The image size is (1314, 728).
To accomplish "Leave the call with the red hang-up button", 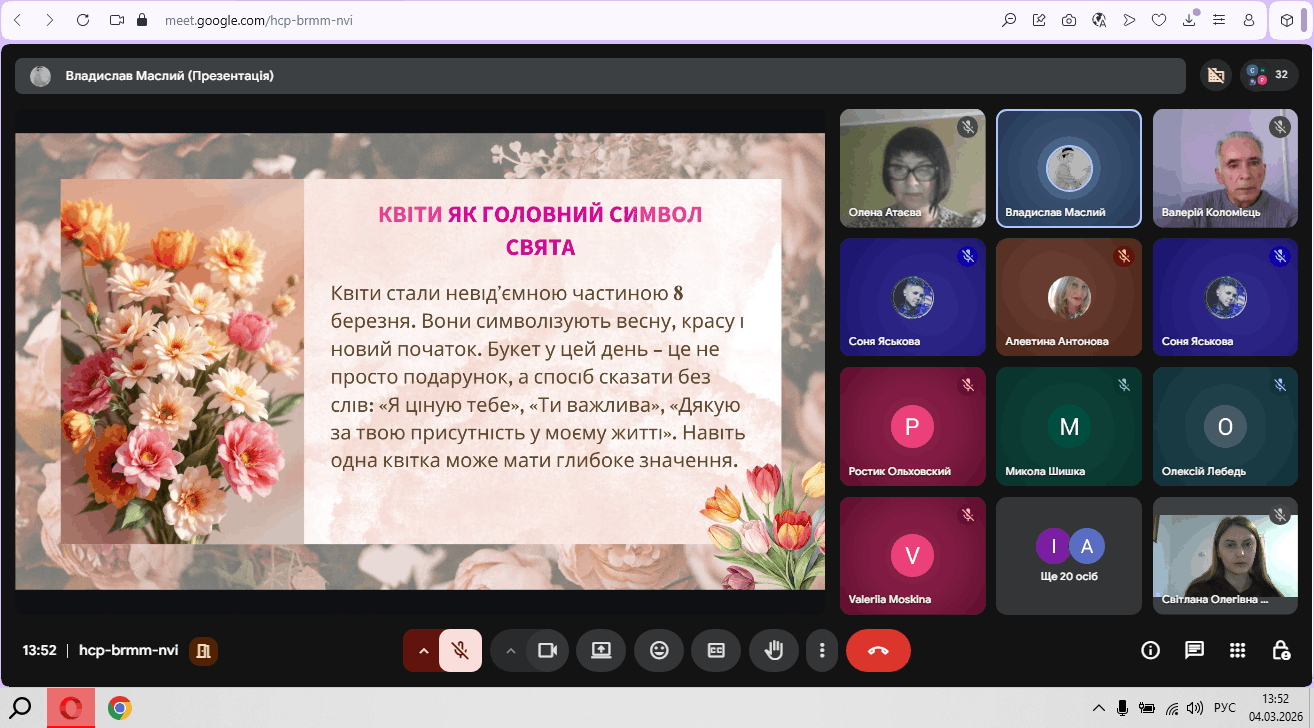I will (x=878, y=650).
